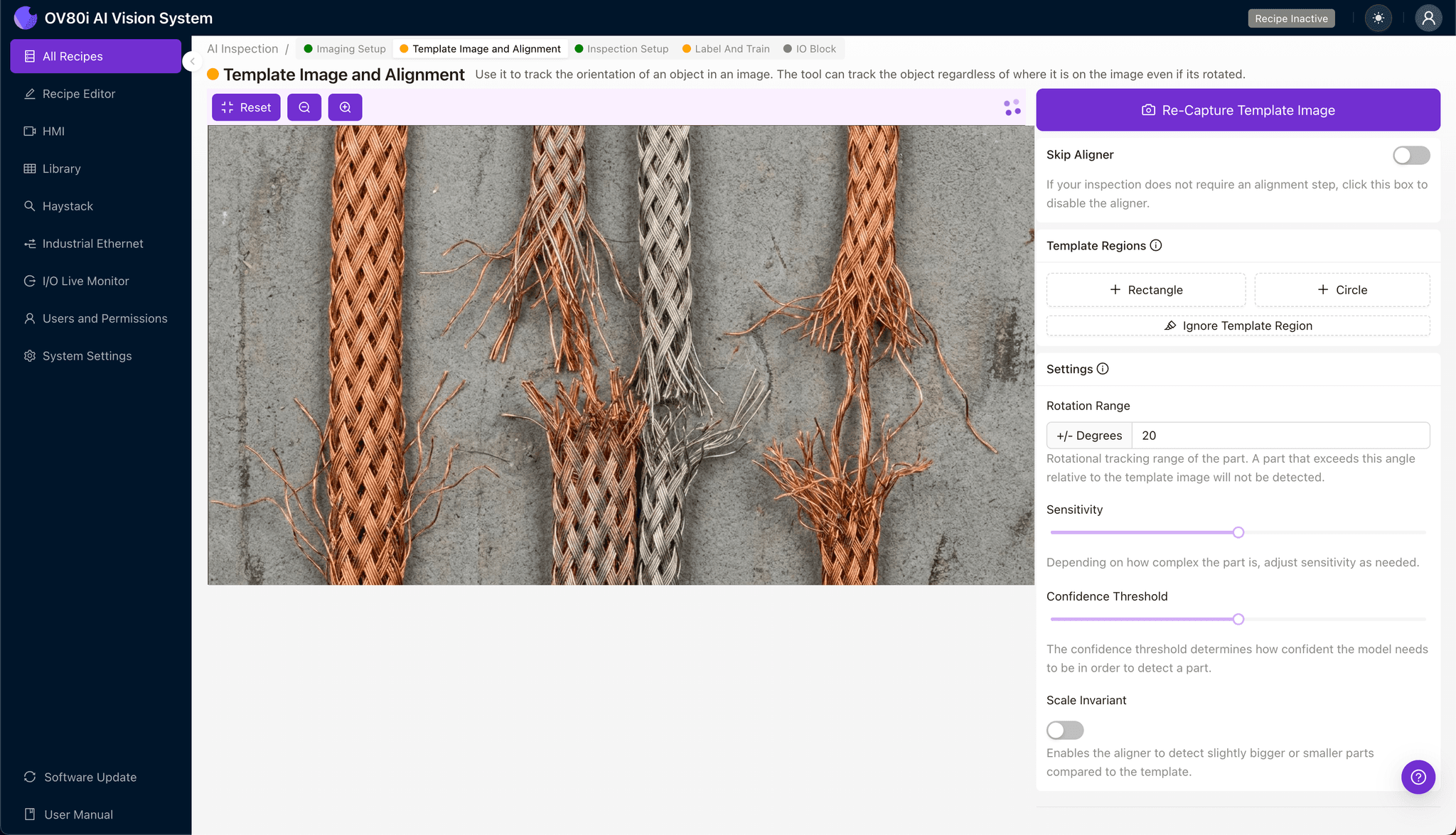Click the Recipe Inactive status badge

(x=1291, y=18)
